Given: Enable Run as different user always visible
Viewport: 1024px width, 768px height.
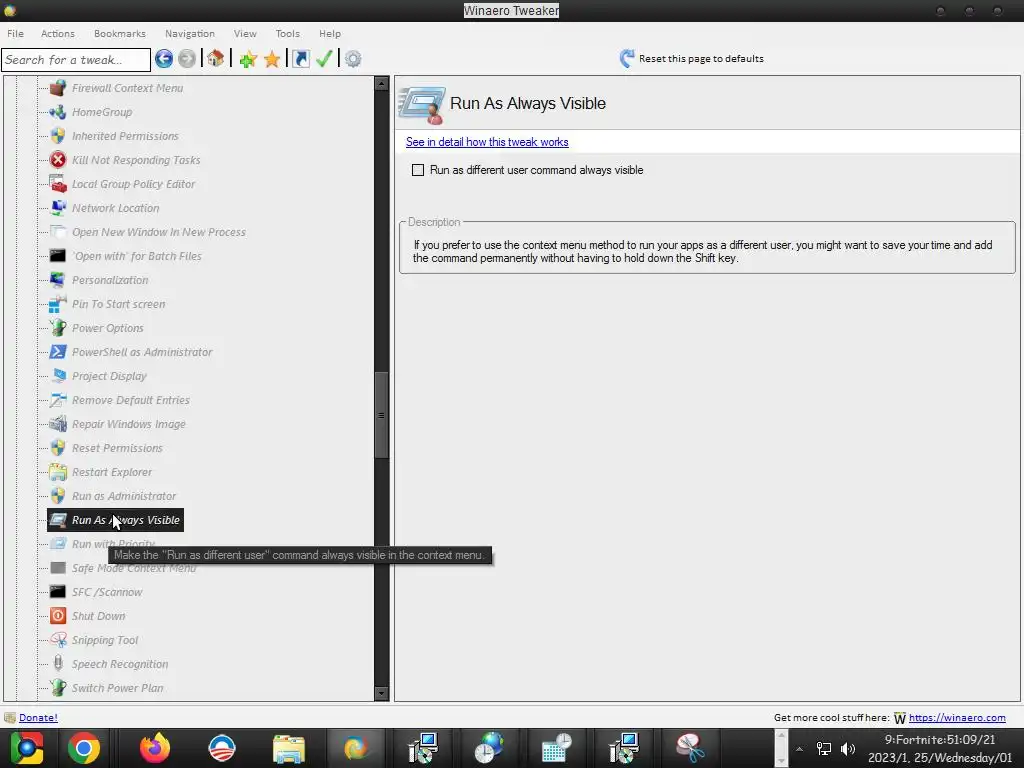Looking at the screenshot, I should [x=418, y=170].
